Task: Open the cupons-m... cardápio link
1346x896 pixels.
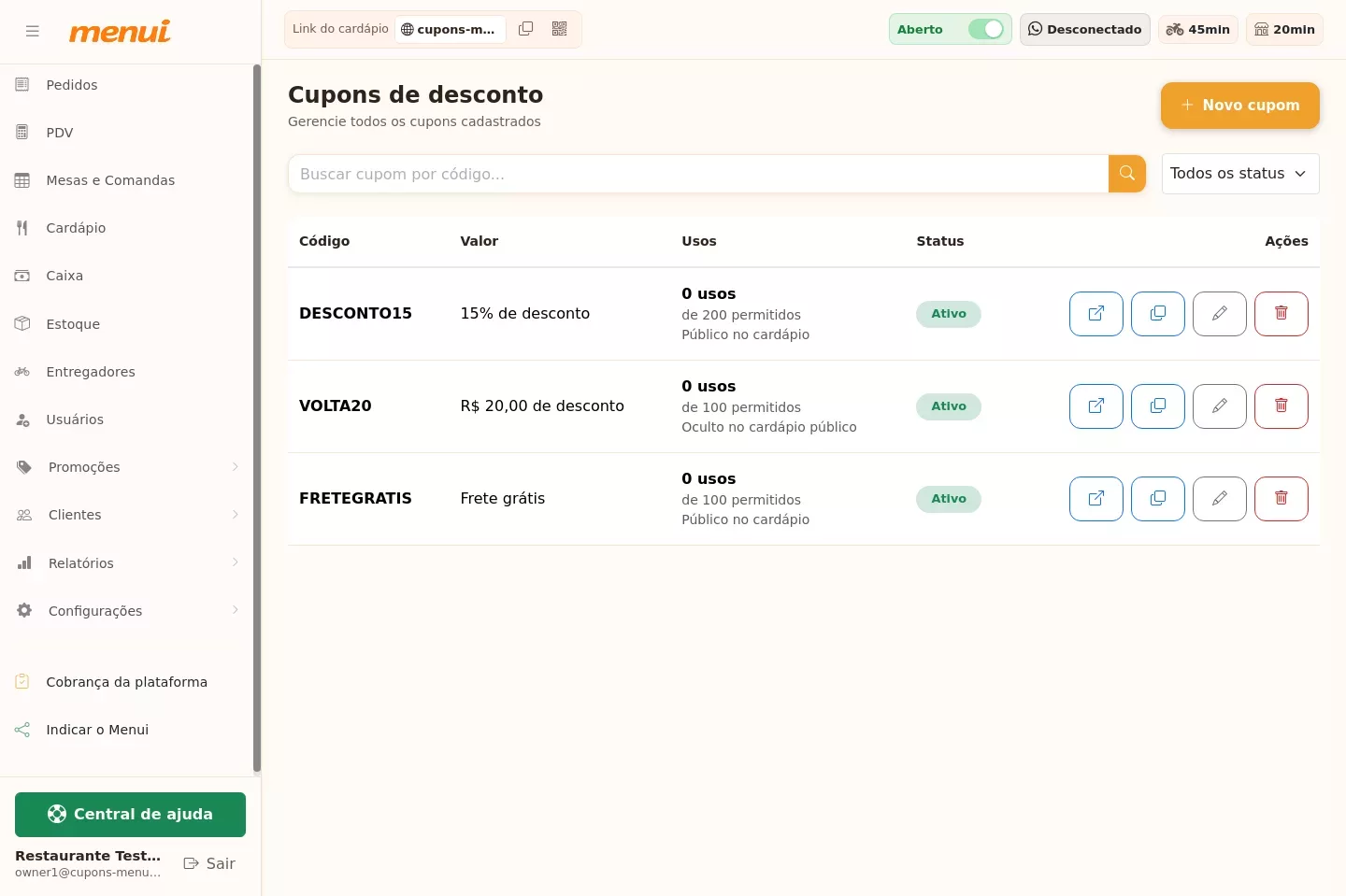Action: click(x=451, y=29)
